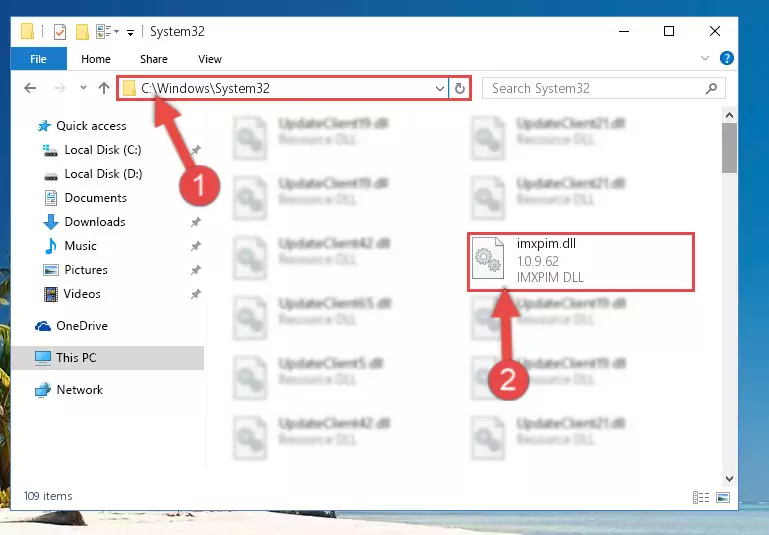This screenshot has width=769, height=535.
Task: Expand the ribbon with the chevron
Action: point(705,58)
